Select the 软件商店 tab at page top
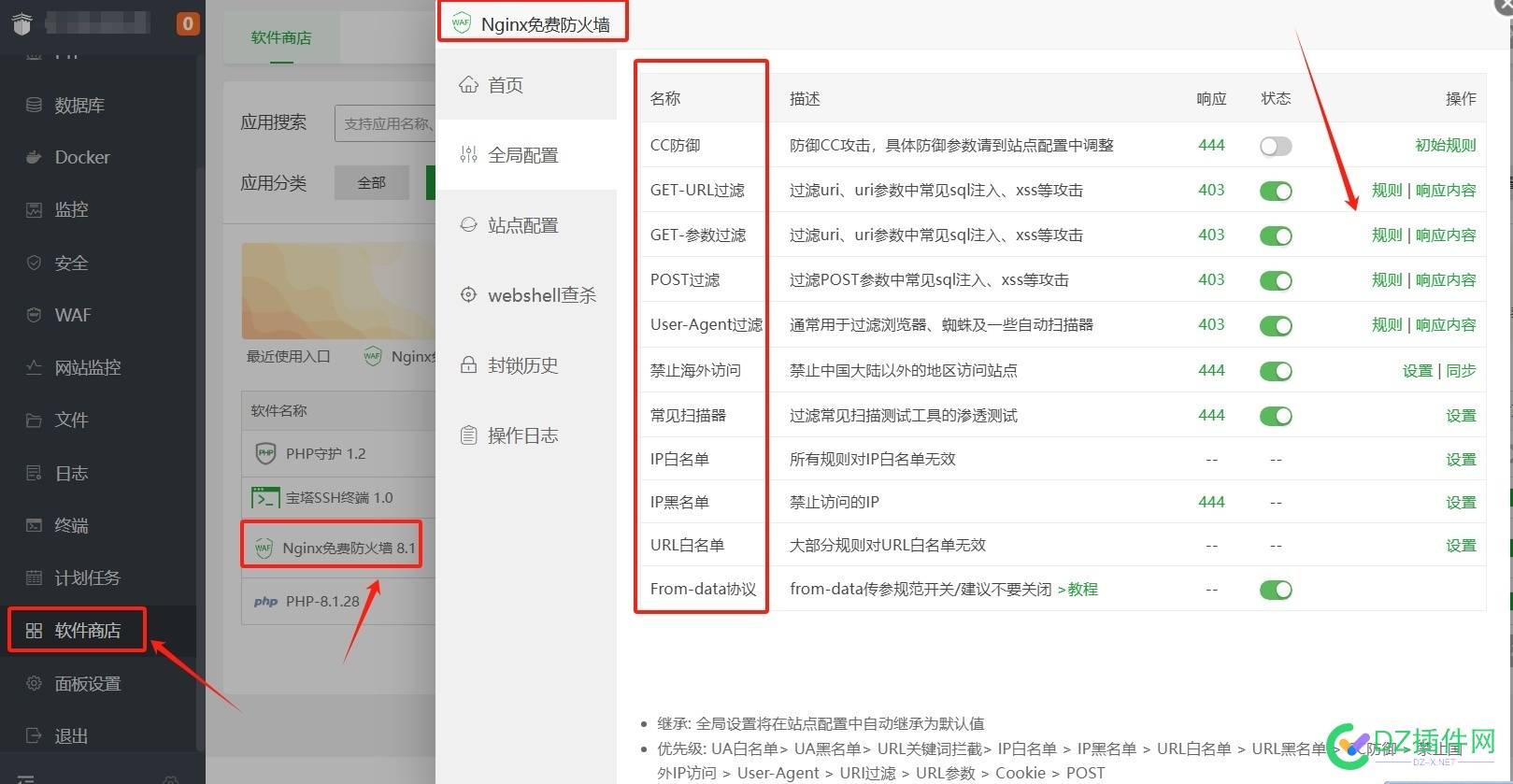Image resolution: width=1513 pixels, height=784 pixels. coord(281,37)
